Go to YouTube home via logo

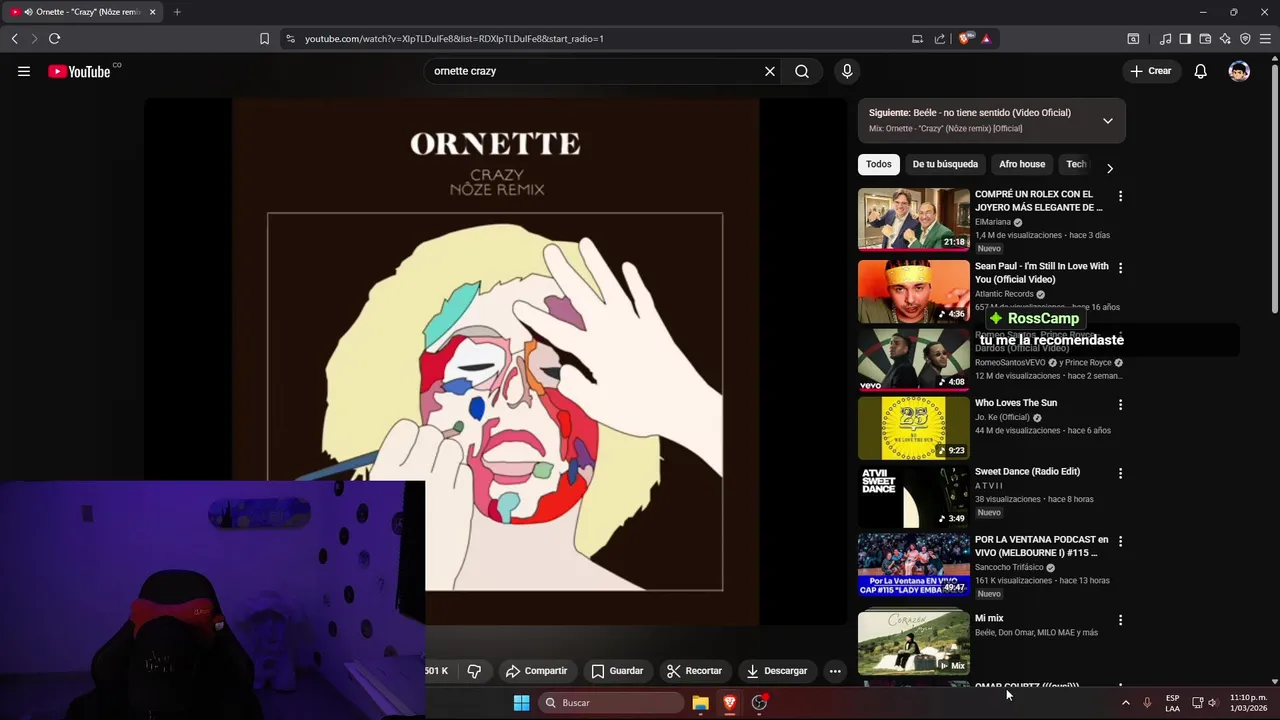pyautogui.click(x=79, y=71)
